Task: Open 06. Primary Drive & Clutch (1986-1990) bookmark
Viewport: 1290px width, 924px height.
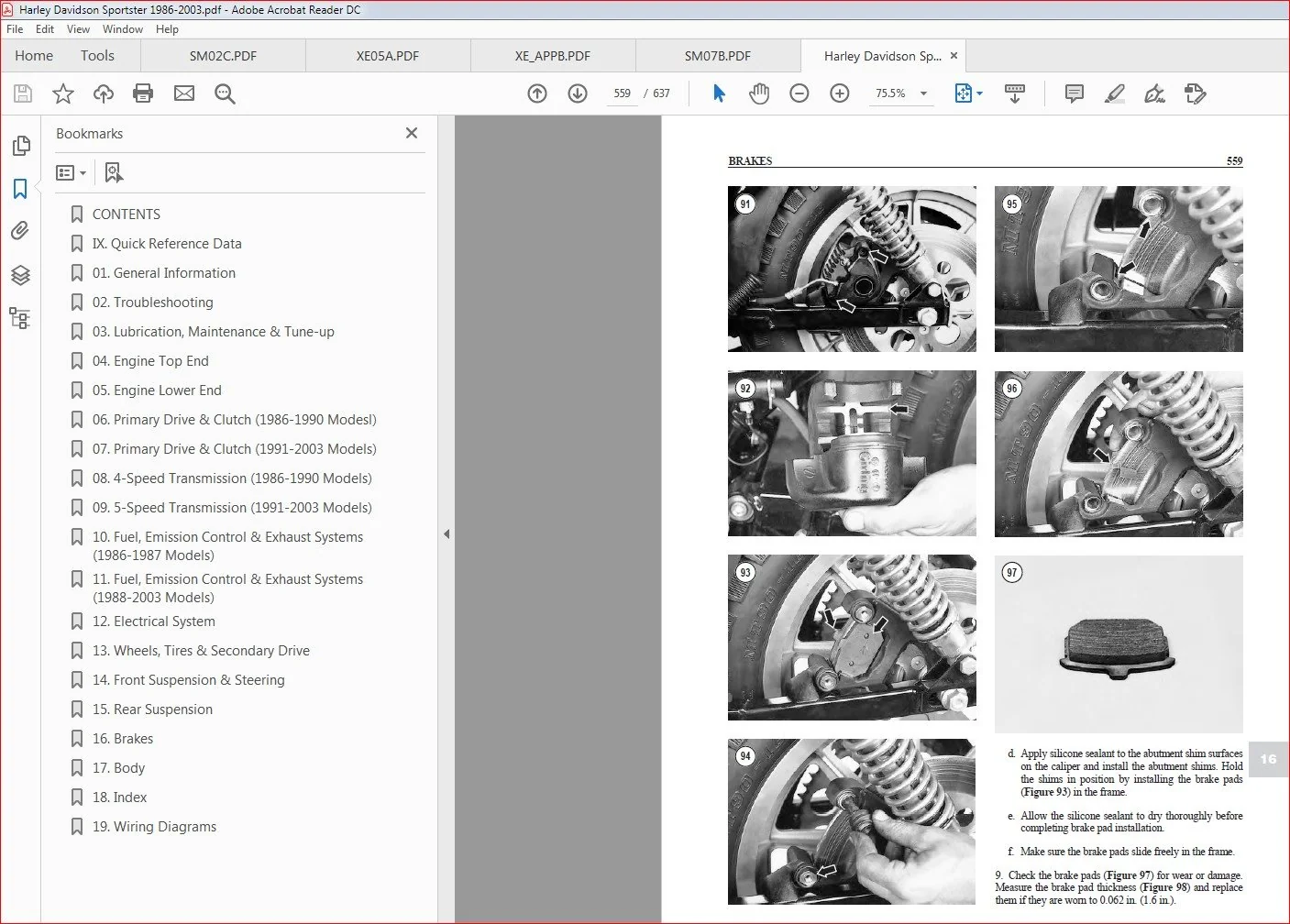Action: (235, 420)
